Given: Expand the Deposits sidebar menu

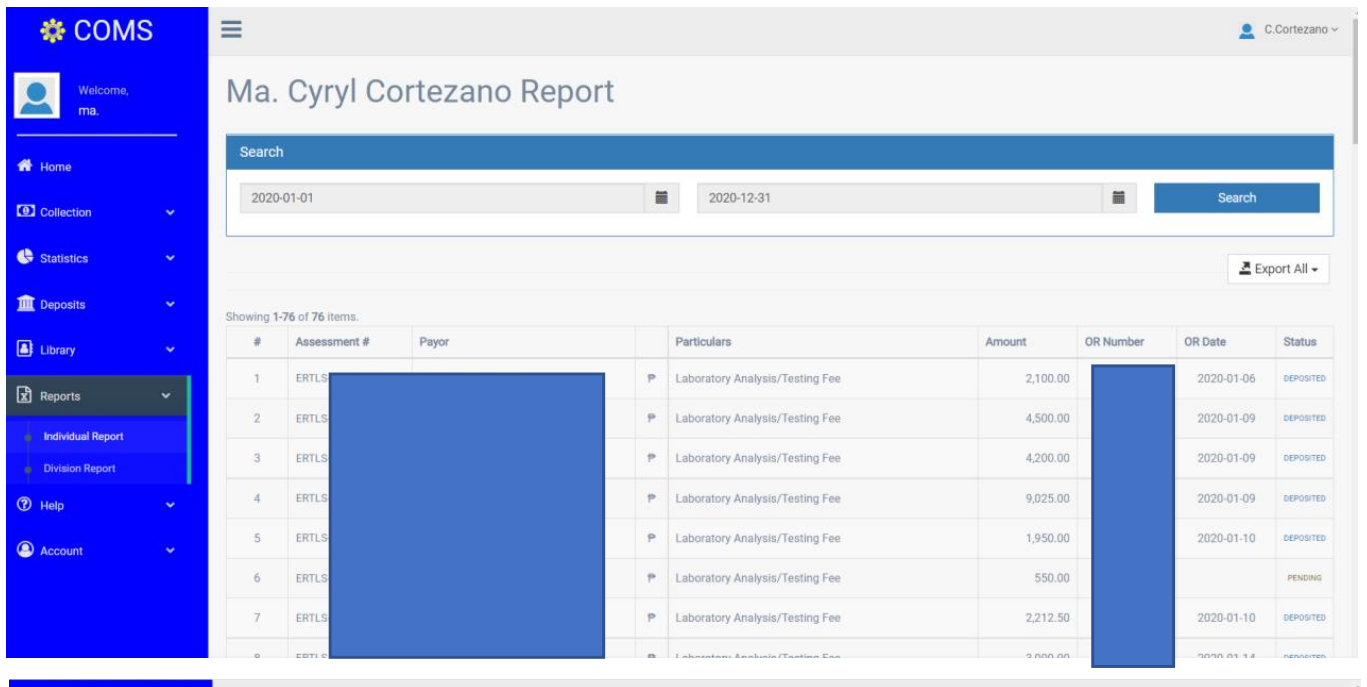Looking at the screenshot, I should pos(97,304).
